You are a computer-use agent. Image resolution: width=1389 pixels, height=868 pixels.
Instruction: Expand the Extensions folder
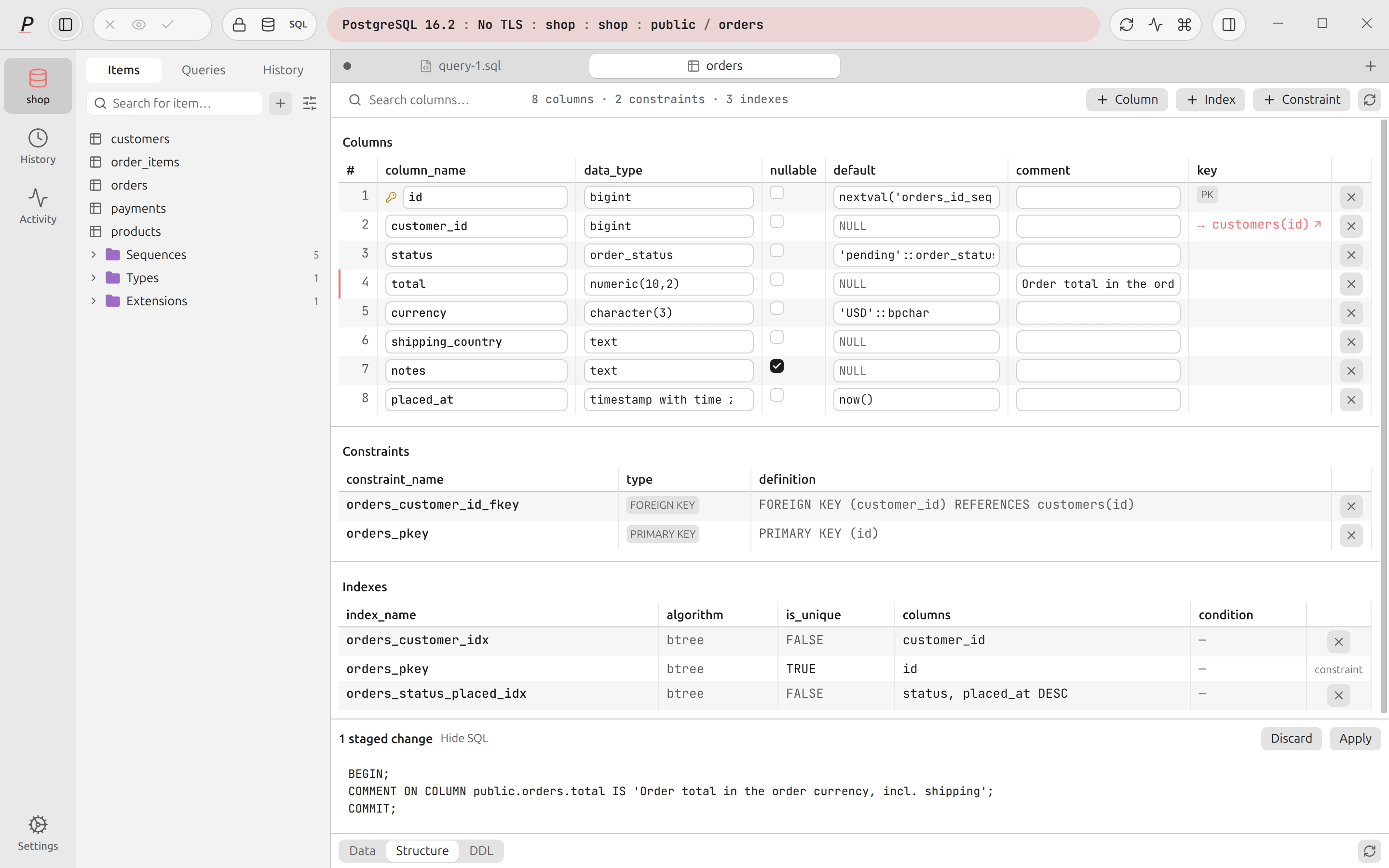click(x=93, y=301)
